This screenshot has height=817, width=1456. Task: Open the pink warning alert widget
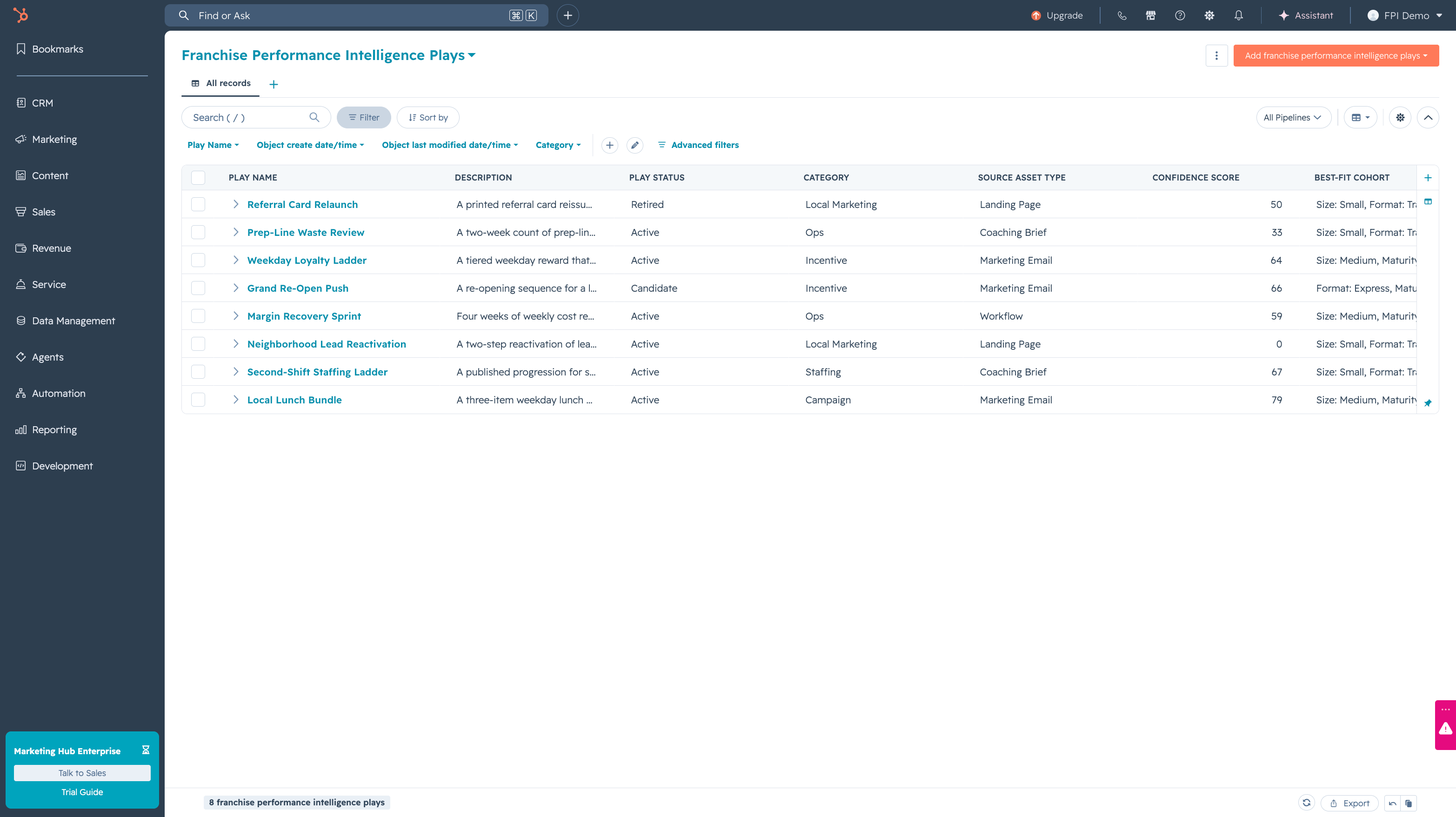coord(1445,724)
